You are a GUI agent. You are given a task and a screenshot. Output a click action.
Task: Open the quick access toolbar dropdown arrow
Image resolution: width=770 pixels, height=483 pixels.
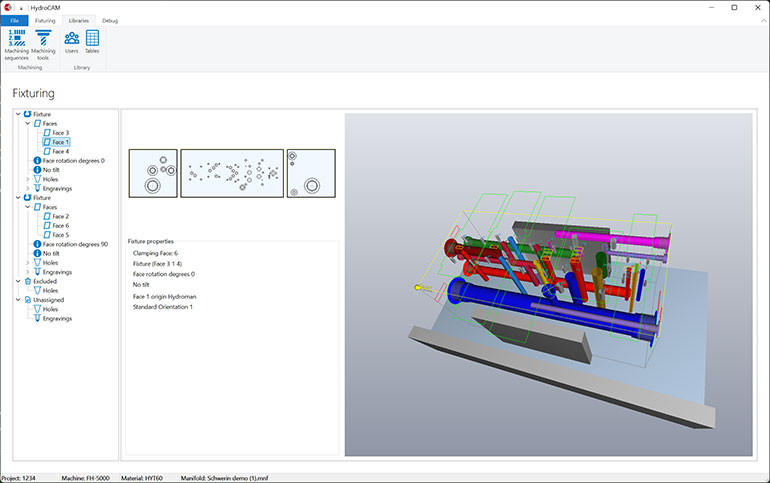click(x=21, y=8)
